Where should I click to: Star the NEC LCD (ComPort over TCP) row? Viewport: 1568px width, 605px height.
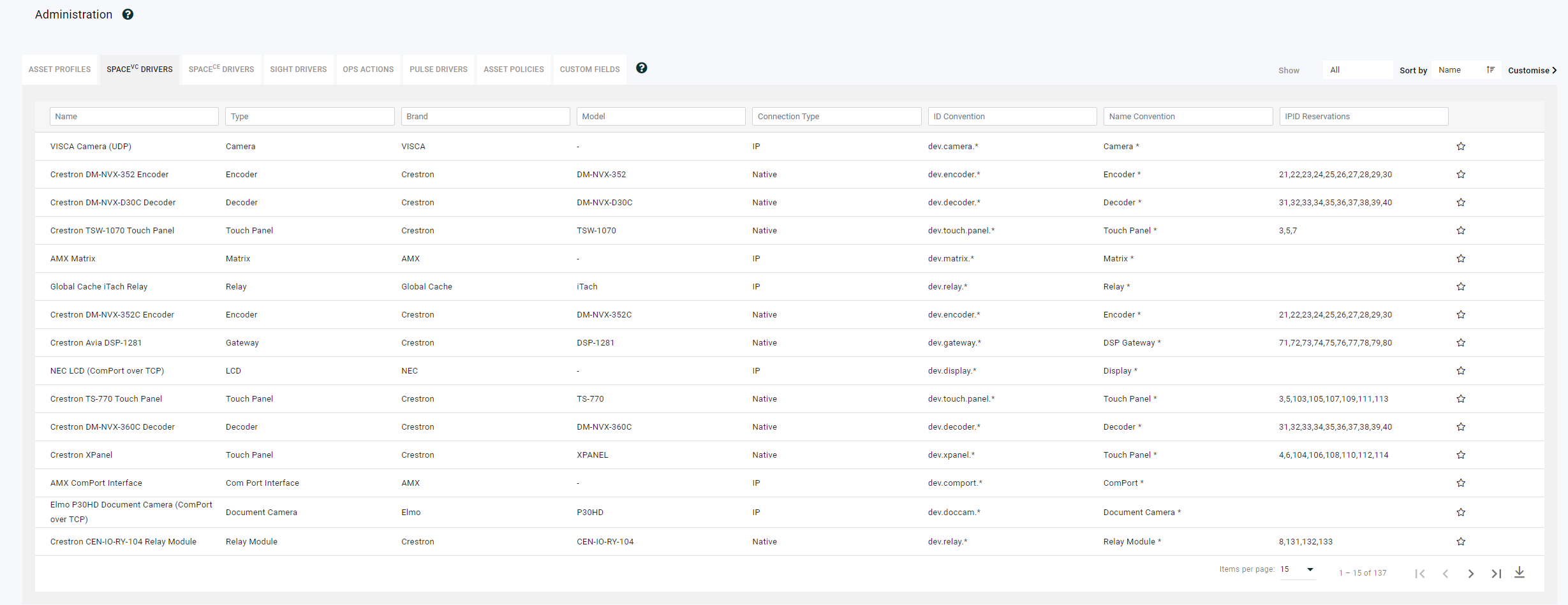click(x=1461, y=370)
